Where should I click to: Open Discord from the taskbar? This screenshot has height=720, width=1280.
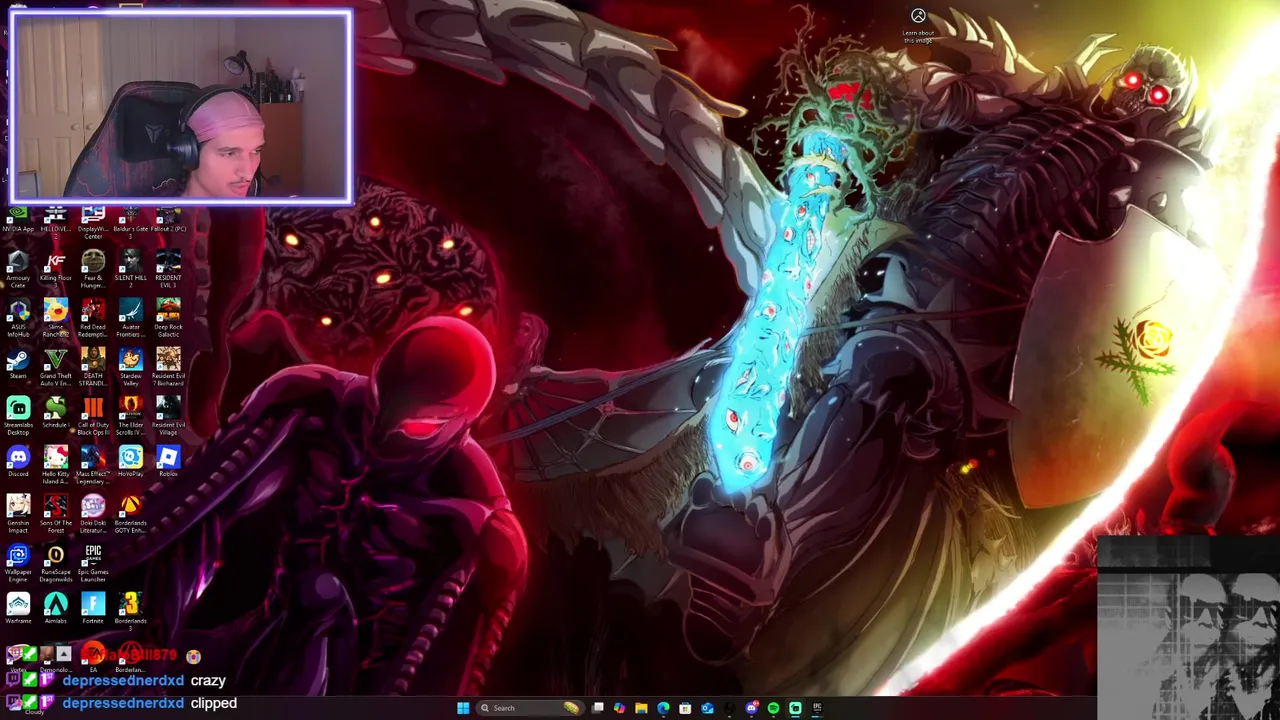coord(751,708)
